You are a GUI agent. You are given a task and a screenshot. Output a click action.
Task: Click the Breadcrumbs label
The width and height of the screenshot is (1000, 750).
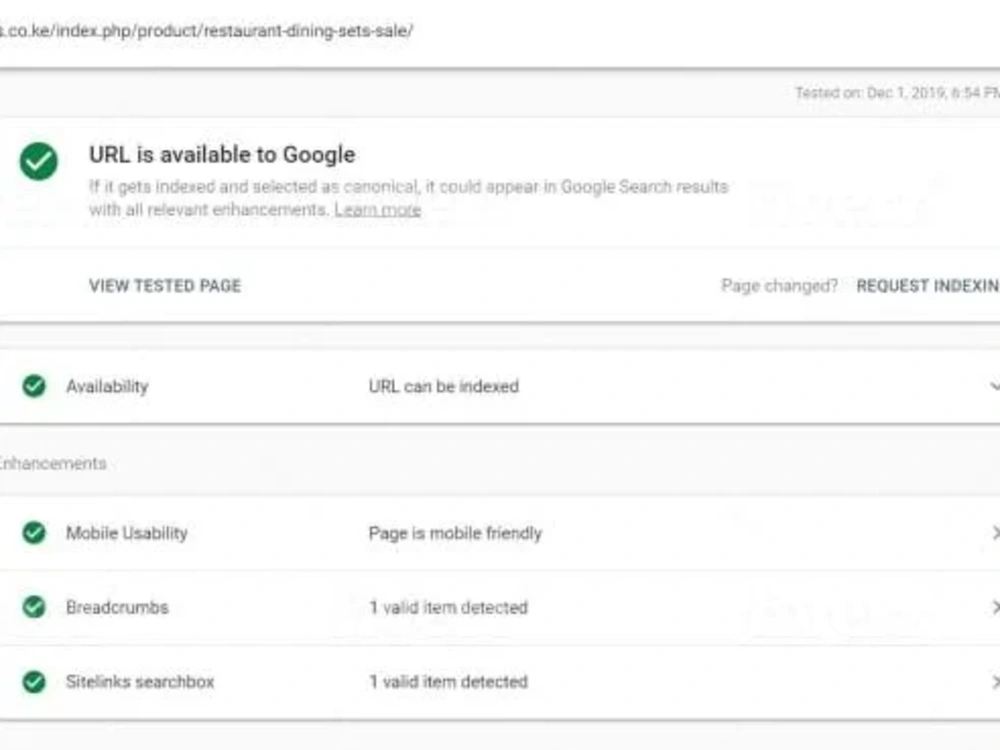click(x=117, y=607)
